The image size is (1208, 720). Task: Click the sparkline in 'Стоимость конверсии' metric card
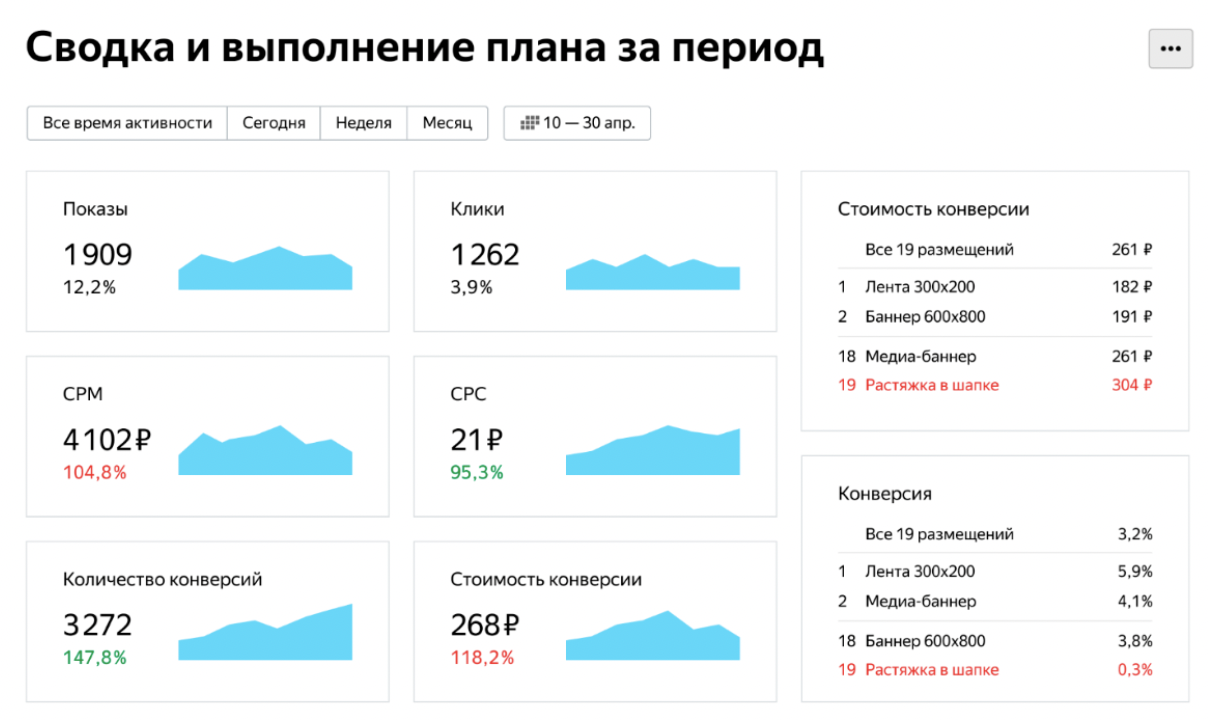coord(653,635)
